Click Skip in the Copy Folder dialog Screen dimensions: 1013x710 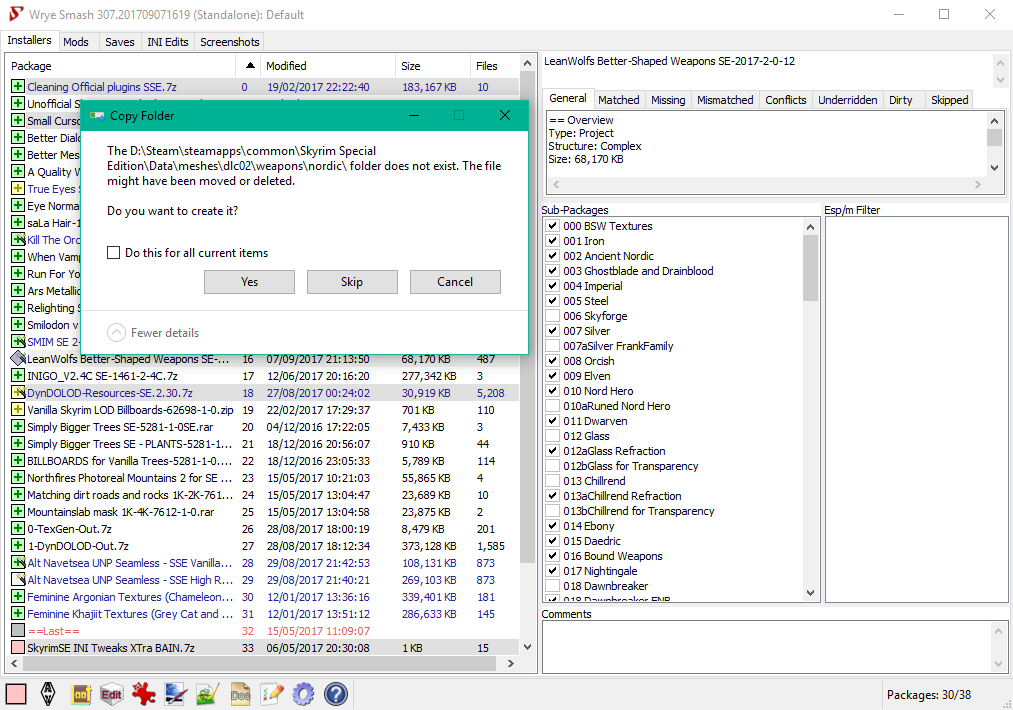tap(352, 282)
